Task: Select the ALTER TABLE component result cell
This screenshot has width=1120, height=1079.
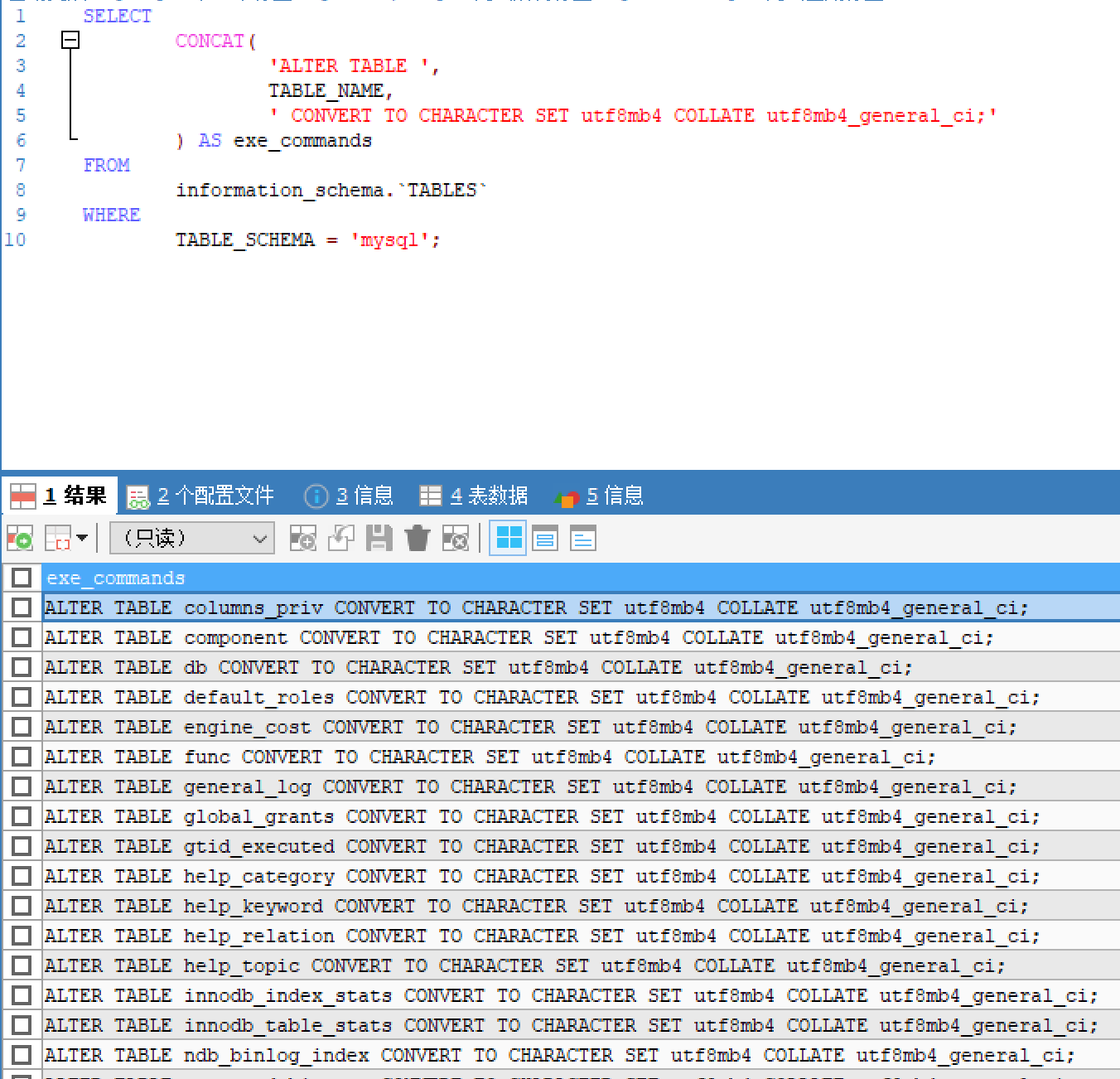Action: 581,637
